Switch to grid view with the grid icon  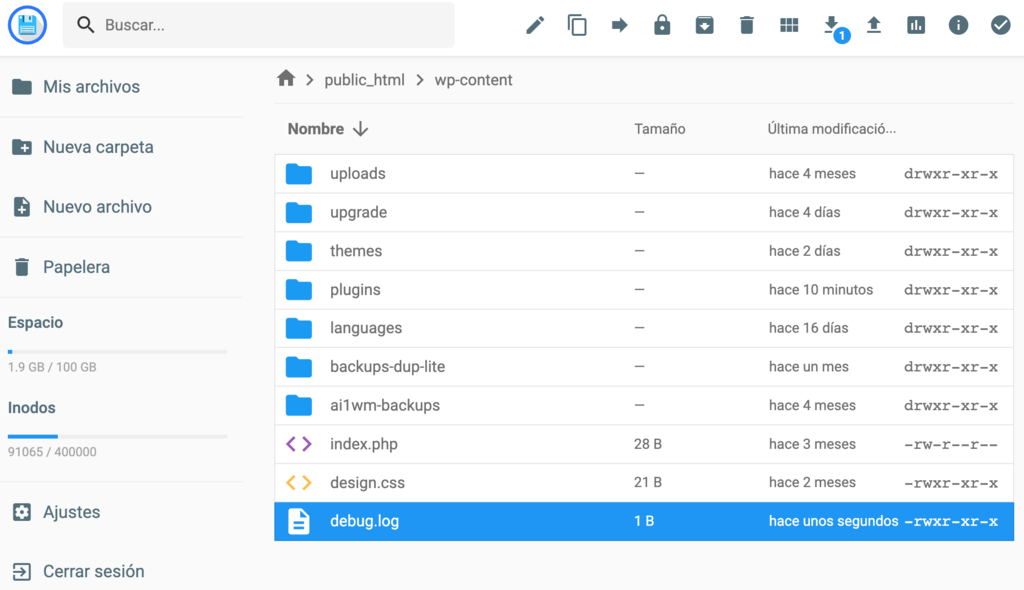coord(789,24)
